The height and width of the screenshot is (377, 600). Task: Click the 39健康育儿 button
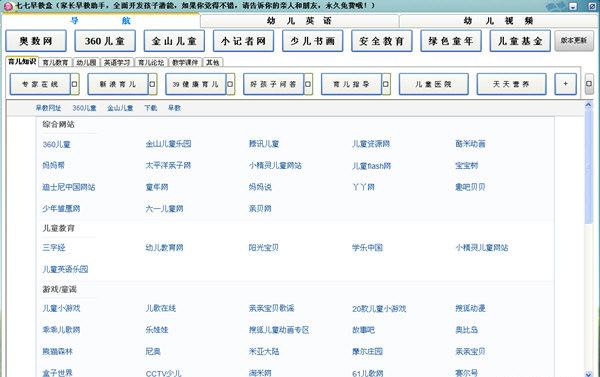pyautogui.click(x=196, y=84)
